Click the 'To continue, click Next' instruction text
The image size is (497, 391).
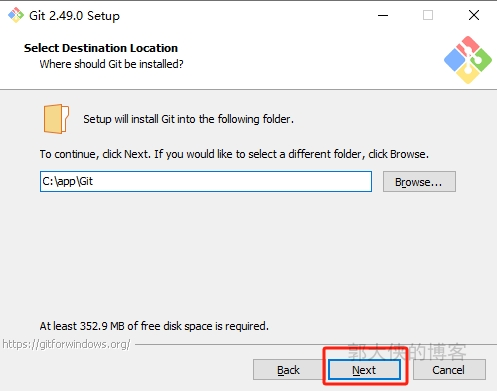click(x=234, y=154)
